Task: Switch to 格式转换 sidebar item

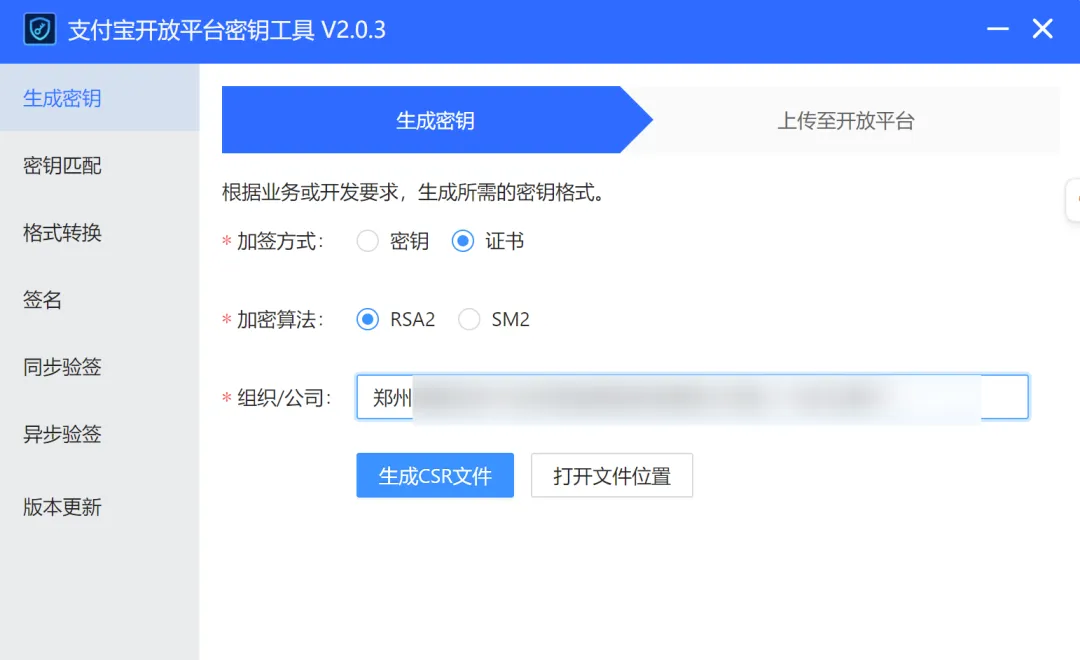Action: point(62,233)
